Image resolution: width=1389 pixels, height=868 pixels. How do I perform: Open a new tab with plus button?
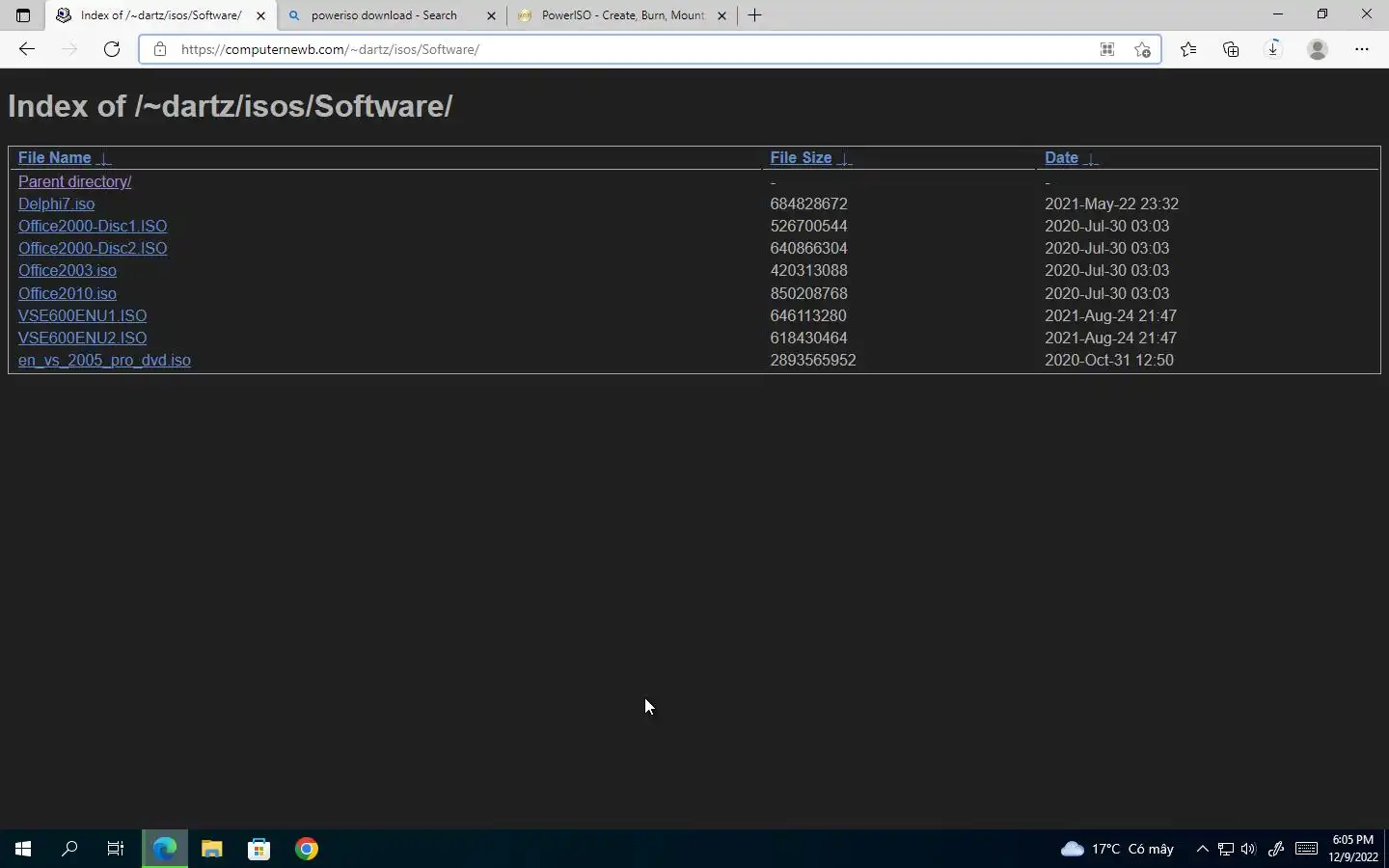click(x=754, y=15)
